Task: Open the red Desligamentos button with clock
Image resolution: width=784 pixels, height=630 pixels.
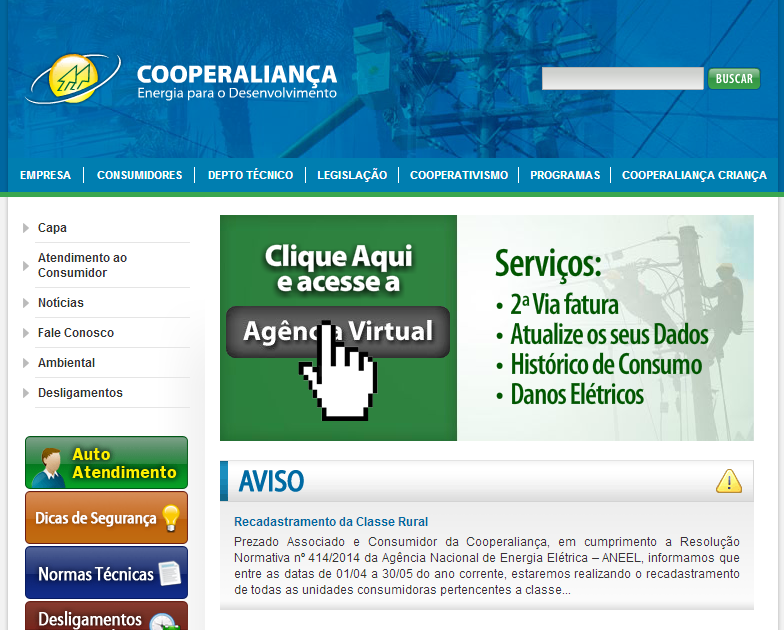Action: (106, 616)
